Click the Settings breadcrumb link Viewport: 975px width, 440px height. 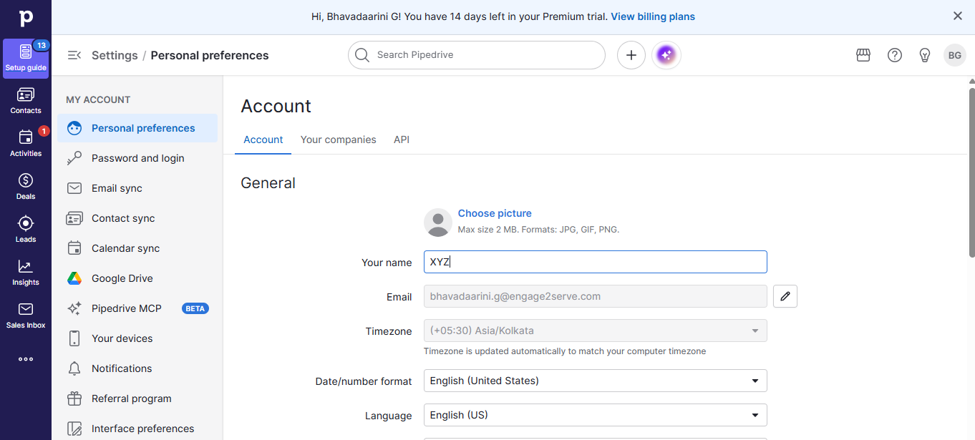tap(114, 55)
